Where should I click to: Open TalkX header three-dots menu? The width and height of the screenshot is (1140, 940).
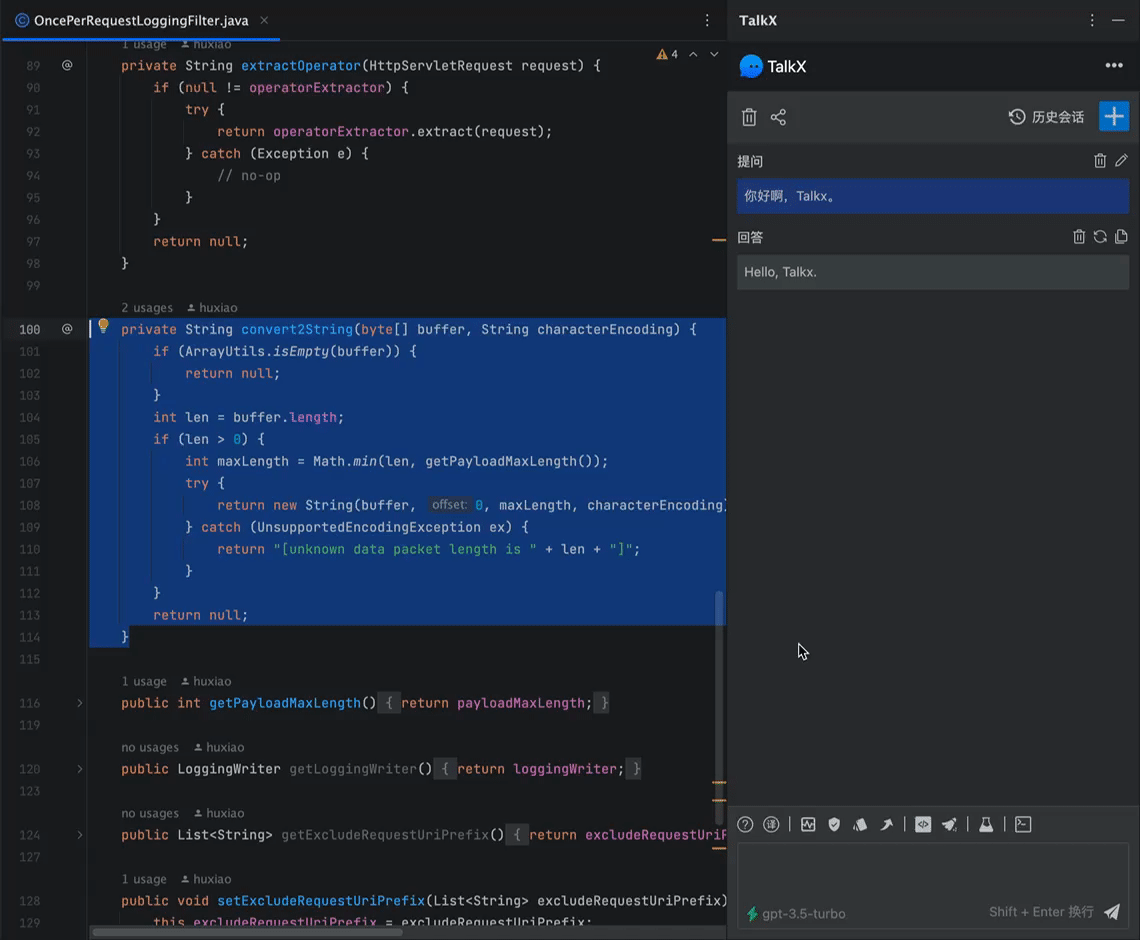1114,65
